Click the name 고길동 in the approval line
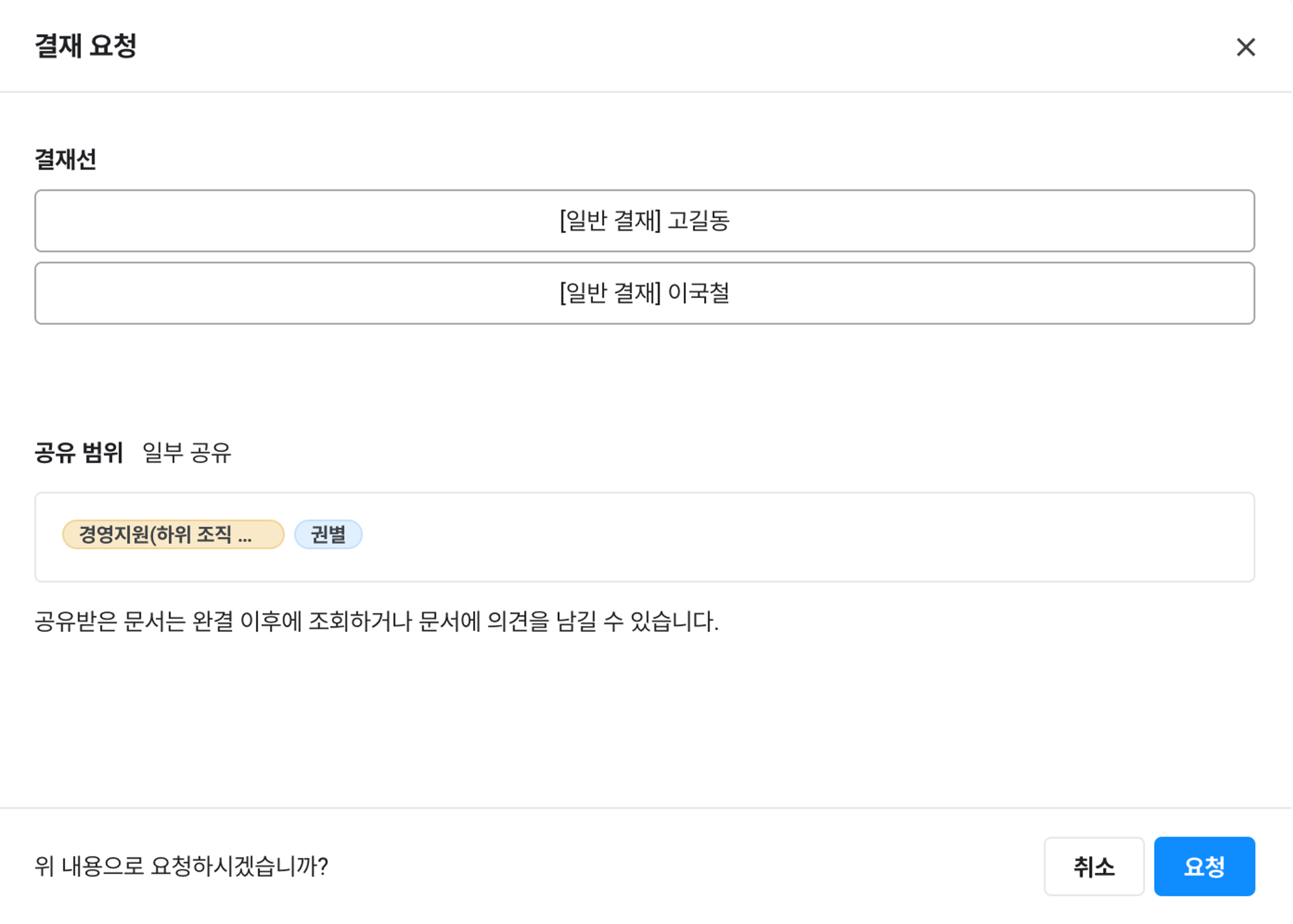The height and width of the screenshot is (924, 1293). tap(698, 221)
